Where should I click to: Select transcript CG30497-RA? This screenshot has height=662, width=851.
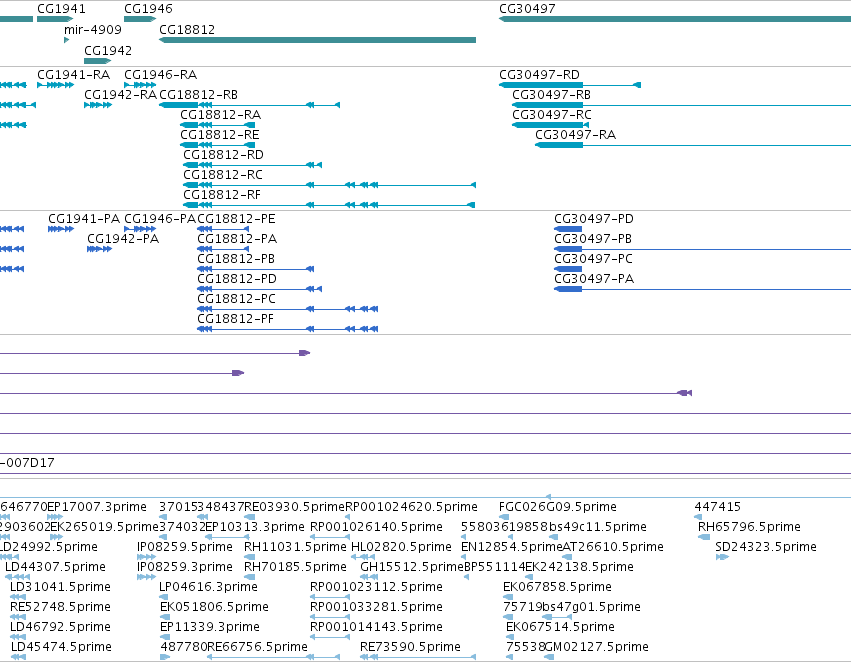point(575,135)
